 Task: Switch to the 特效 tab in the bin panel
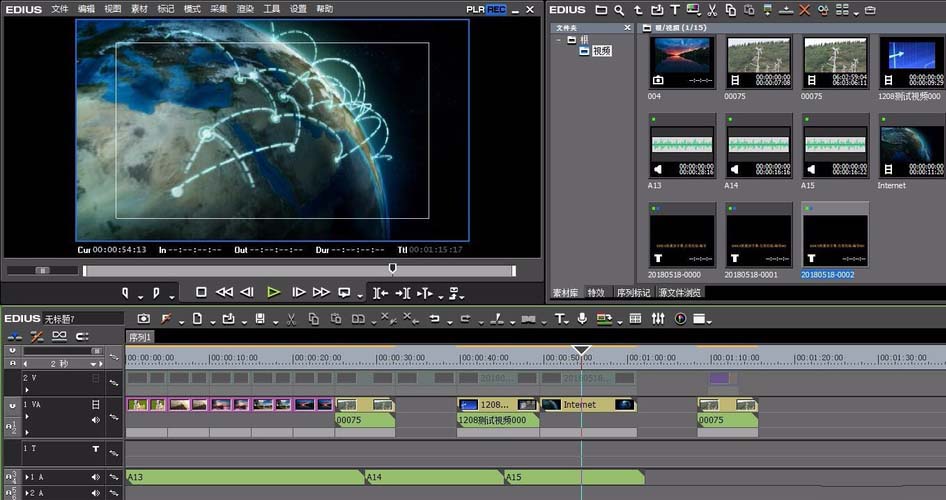(596, 293)
